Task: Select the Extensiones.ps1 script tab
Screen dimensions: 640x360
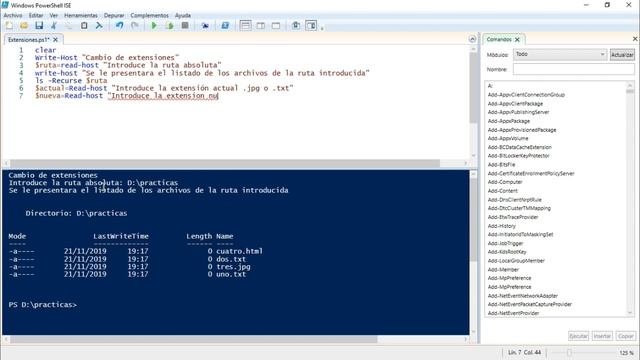Action: pos(28,40)
